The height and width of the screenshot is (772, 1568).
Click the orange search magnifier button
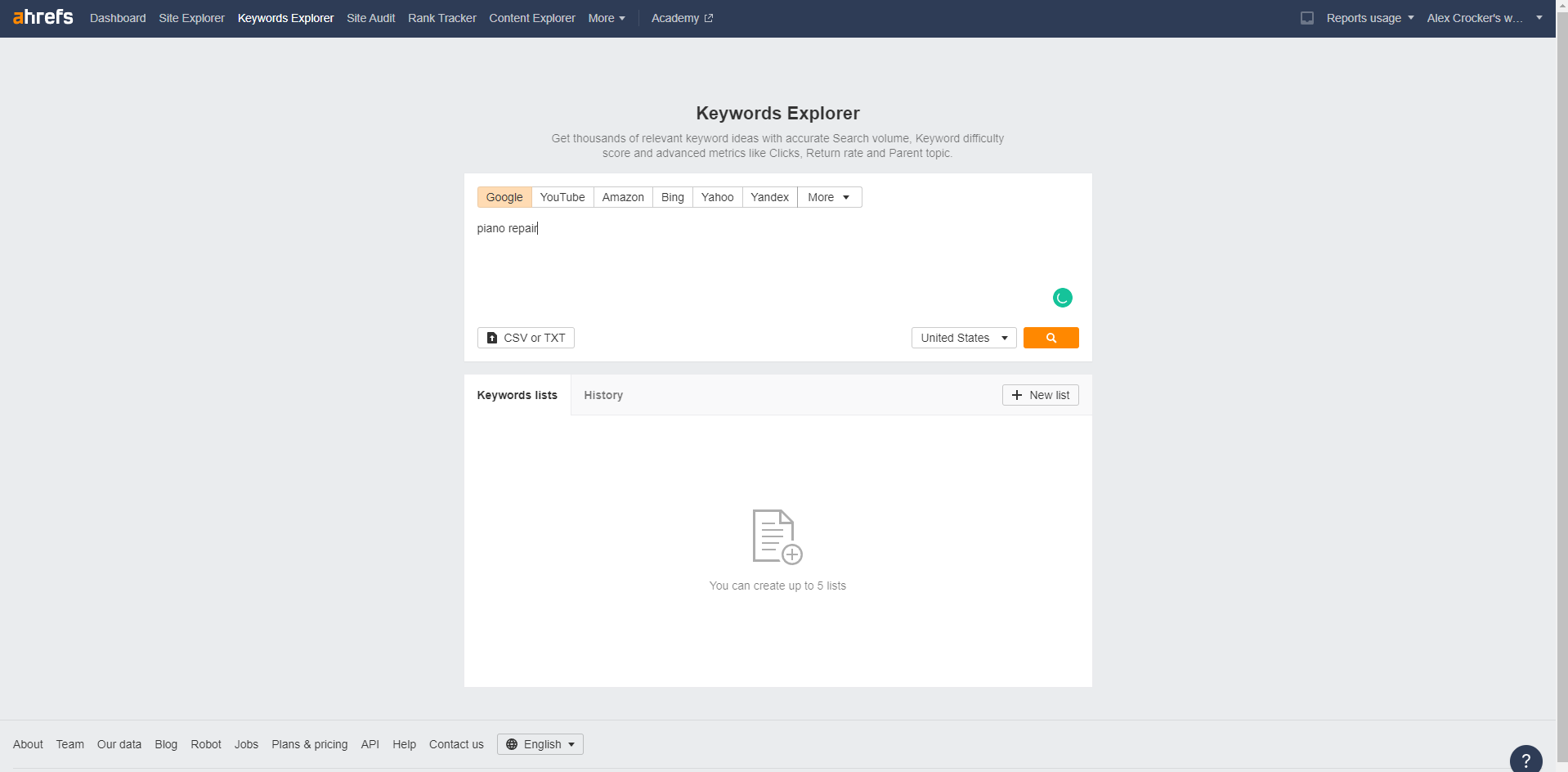(1051, 338)
